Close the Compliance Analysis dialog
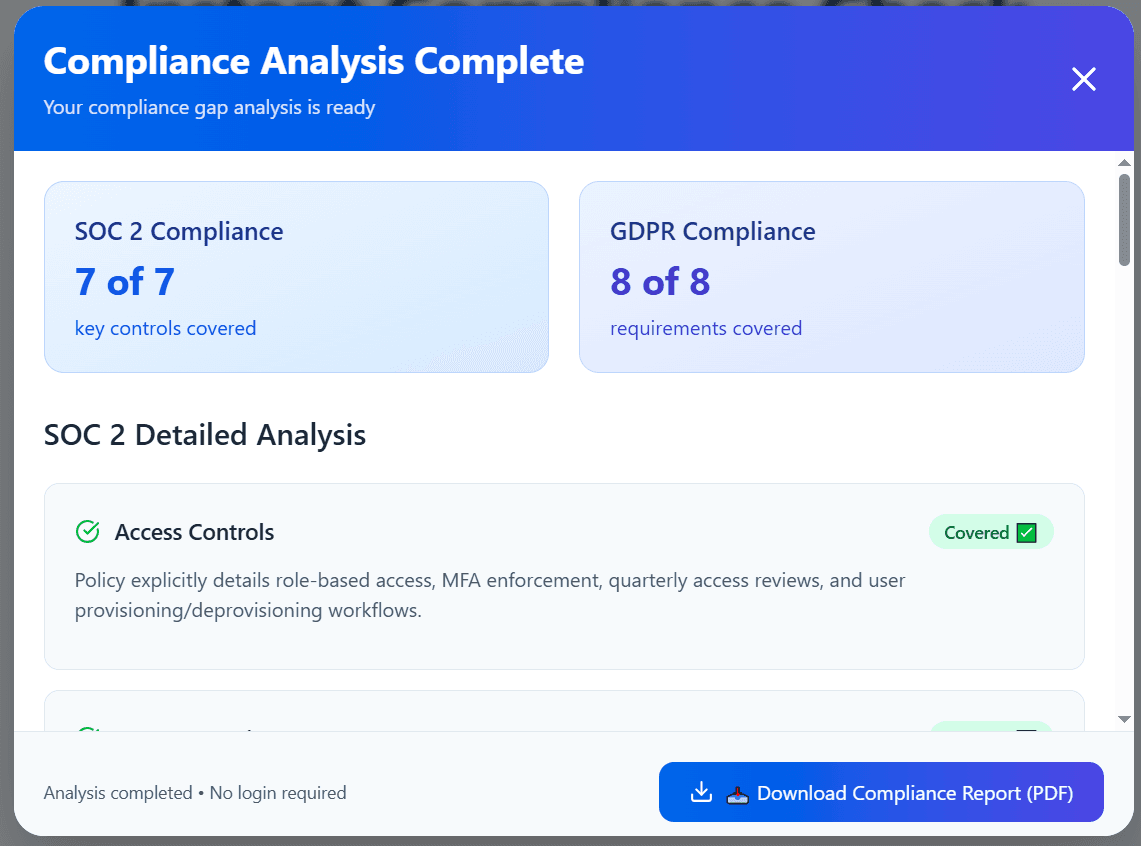Screen dimensions: 1141x846 pos(1084,79)
